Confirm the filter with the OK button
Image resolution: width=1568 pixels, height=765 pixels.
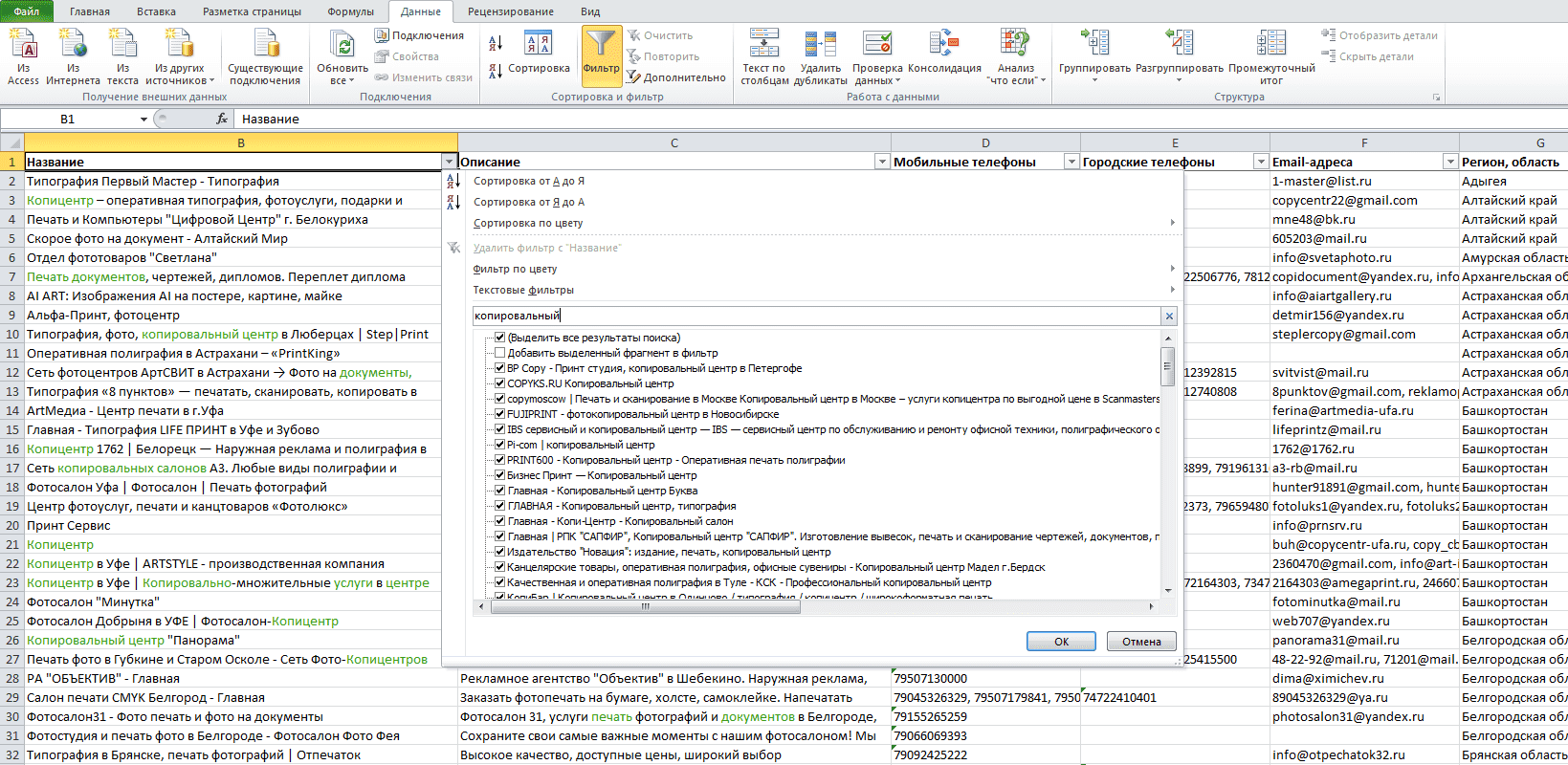(x=1061, y=642)
